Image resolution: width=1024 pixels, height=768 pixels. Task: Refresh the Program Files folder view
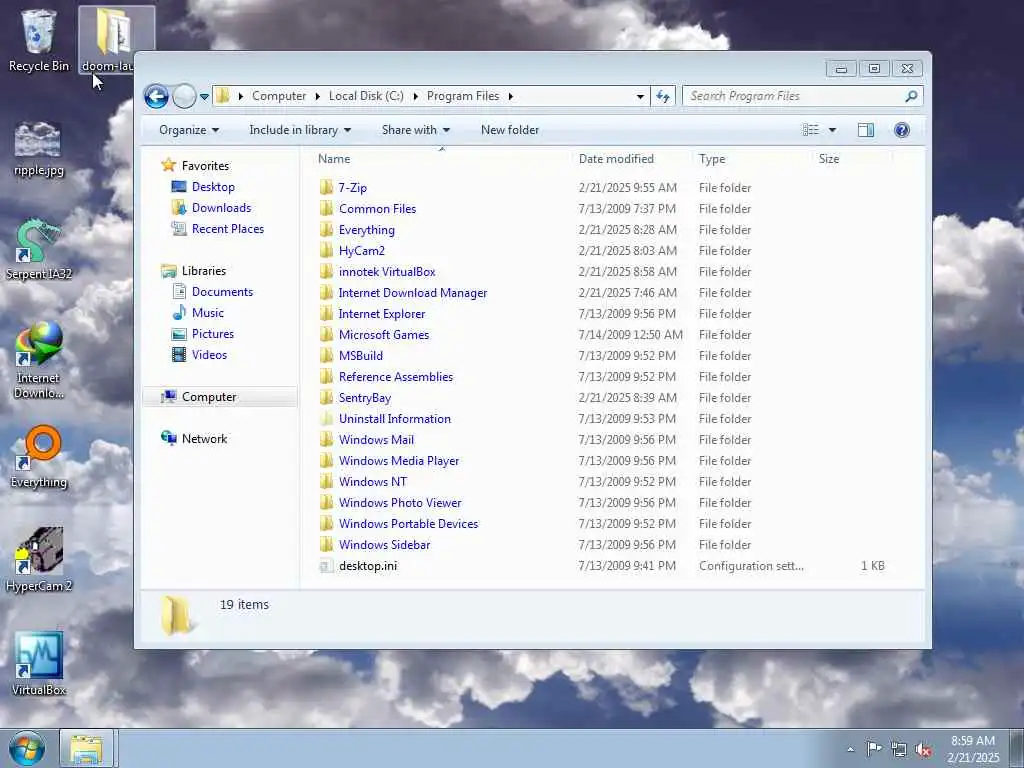[663, 97]
